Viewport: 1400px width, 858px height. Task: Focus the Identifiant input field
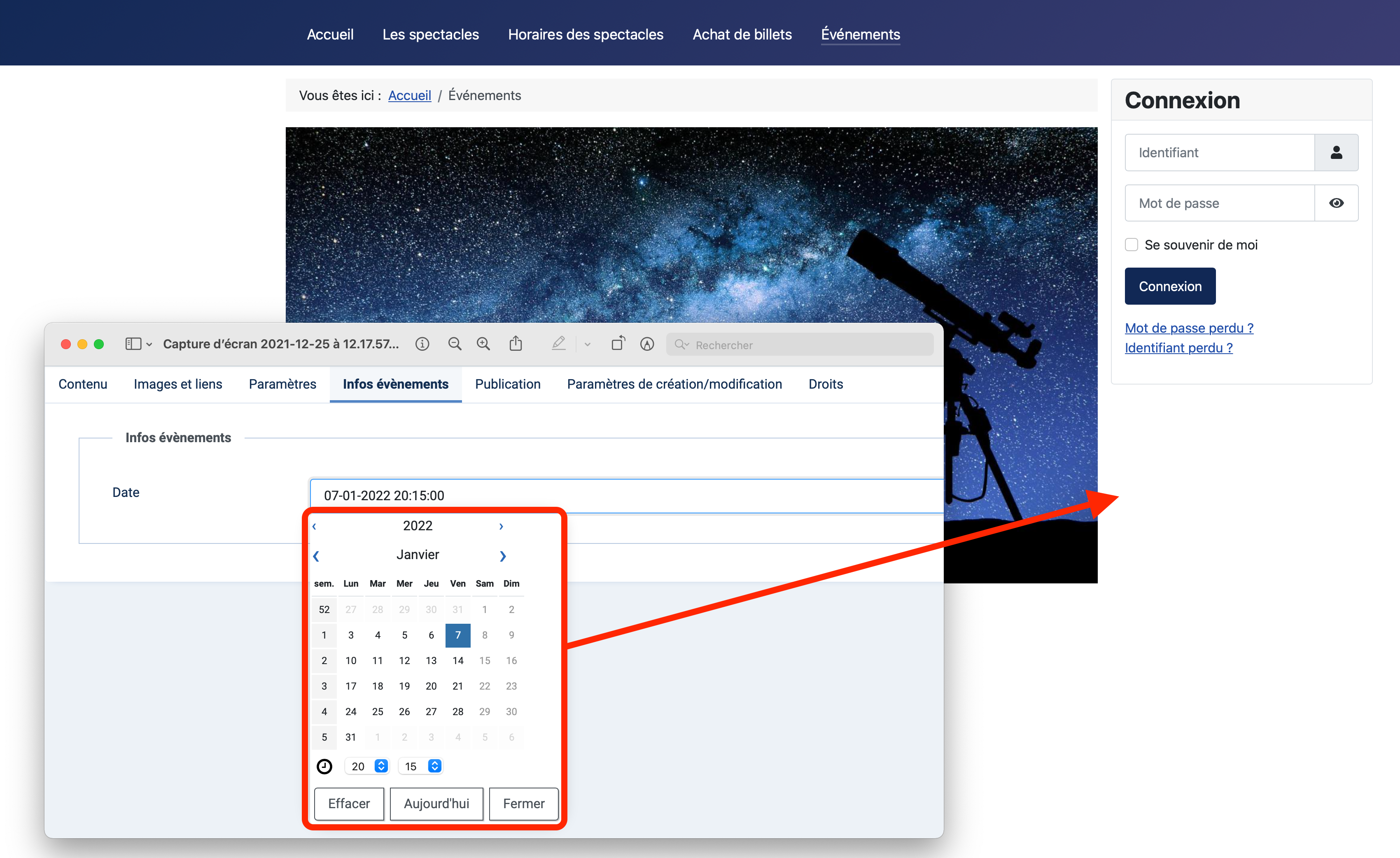tap(1219, 152)
